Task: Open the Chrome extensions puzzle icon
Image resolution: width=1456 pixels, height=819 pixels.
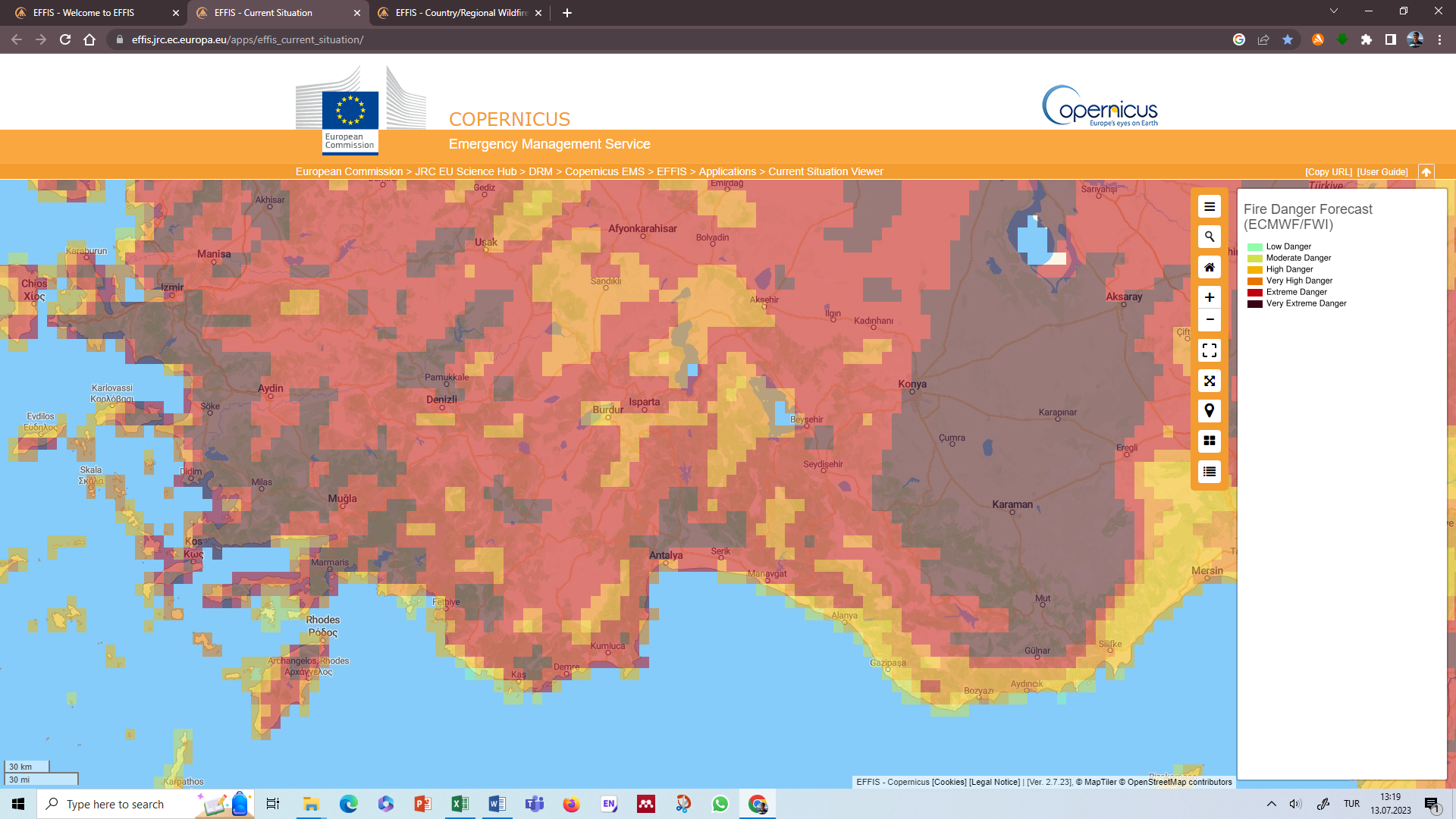Action: click(1367, 39)
